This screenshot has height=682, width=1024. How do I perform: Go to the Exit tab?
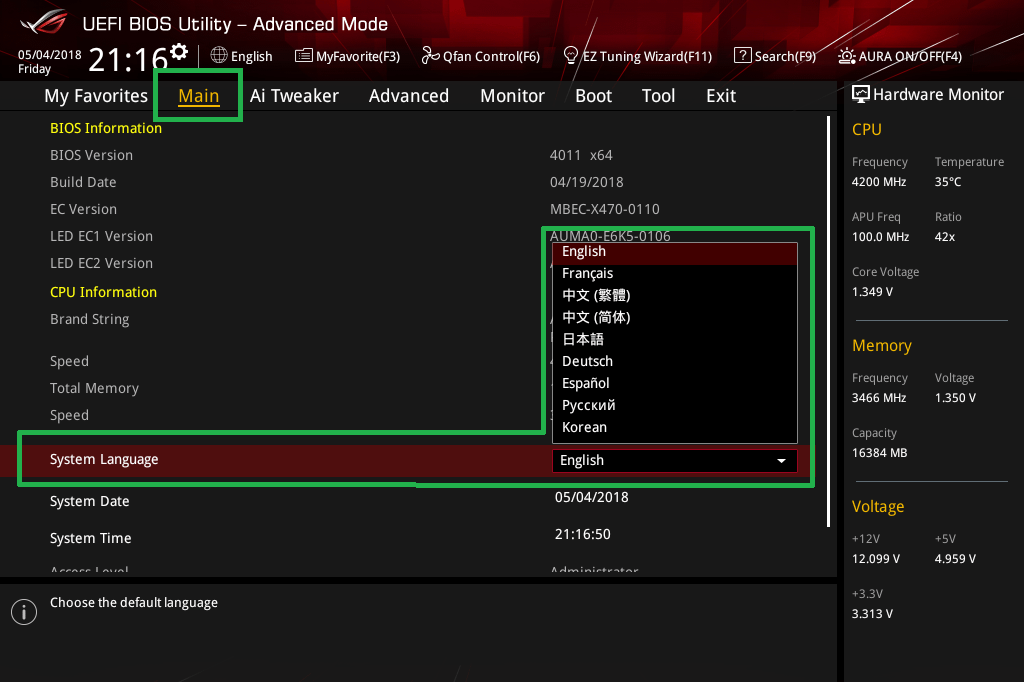[721, 96]
